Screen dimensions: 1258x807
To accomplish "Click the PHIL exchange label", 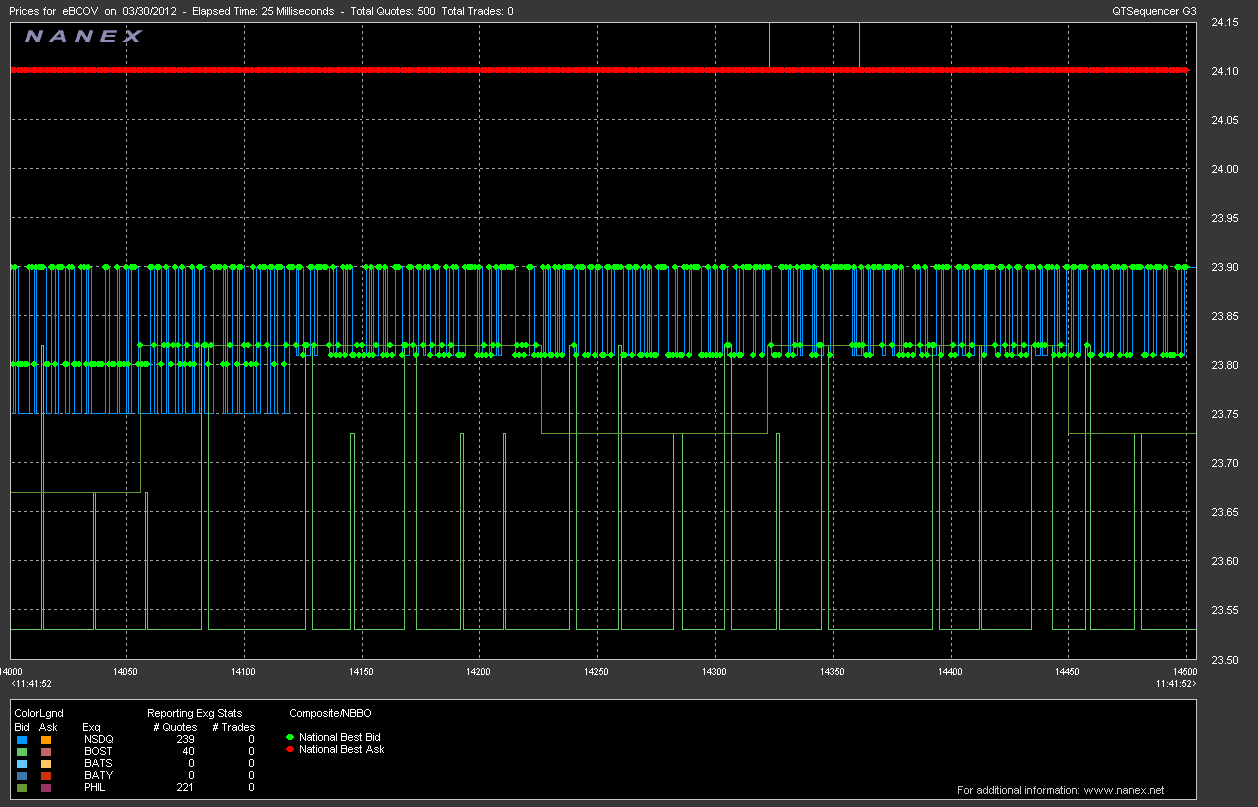I will (x=95, y=787).
